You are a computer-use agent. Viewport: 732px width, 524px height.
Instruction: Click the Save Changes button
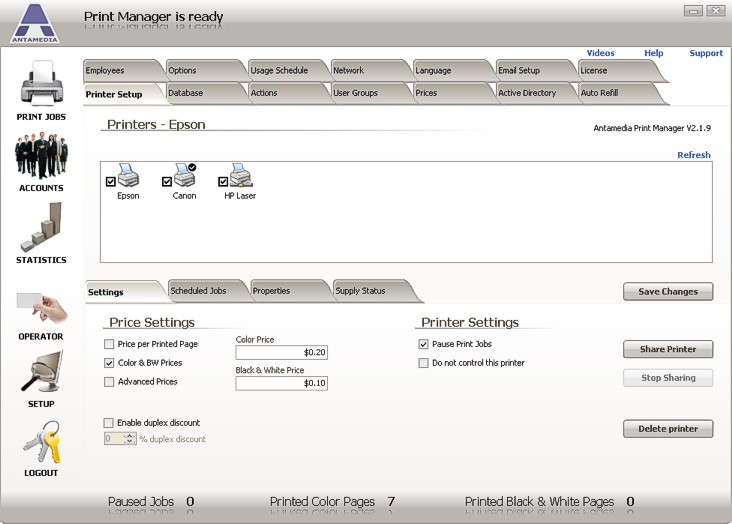coord(668,291)
